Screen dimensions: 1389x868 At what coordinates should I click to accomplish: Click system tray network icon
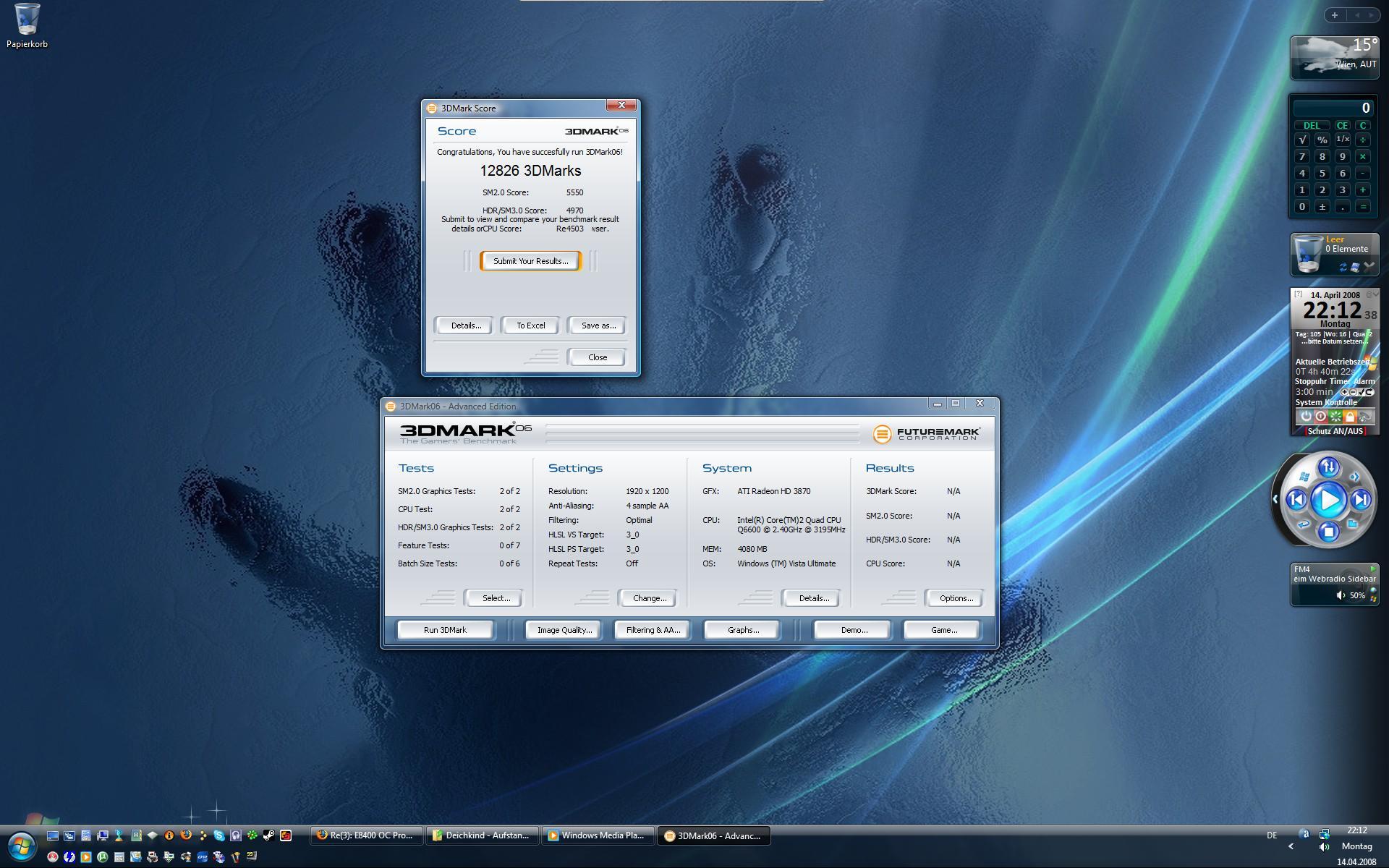(x=1324, y=834)
